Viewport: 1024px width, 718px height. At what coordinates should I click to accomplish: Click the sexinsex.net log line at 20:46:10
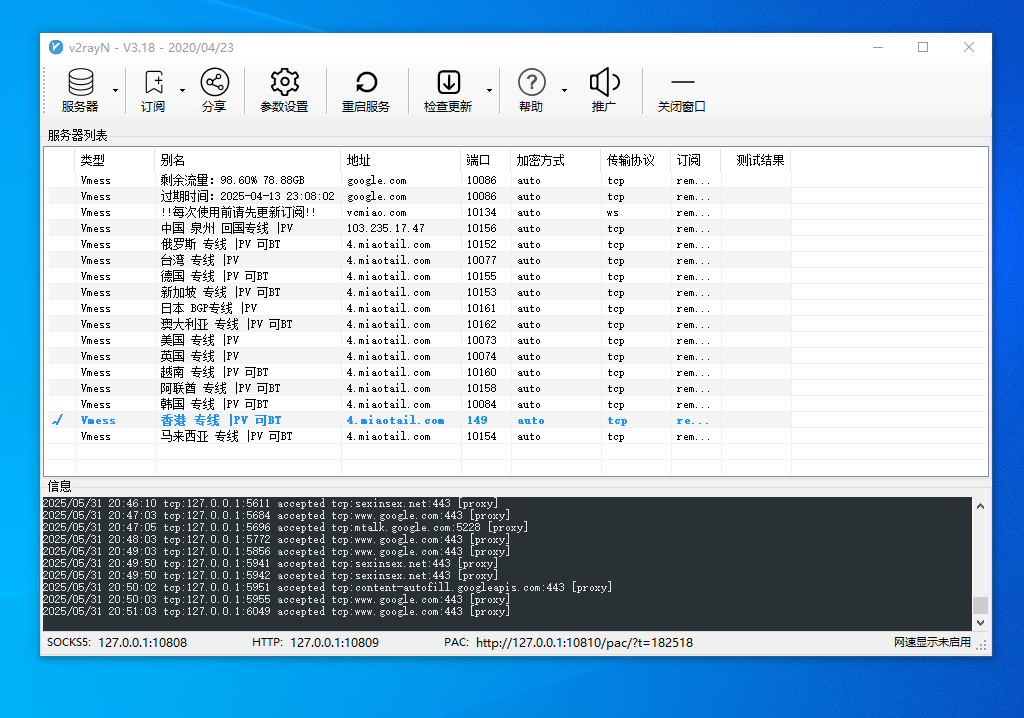tap(270, 504)
